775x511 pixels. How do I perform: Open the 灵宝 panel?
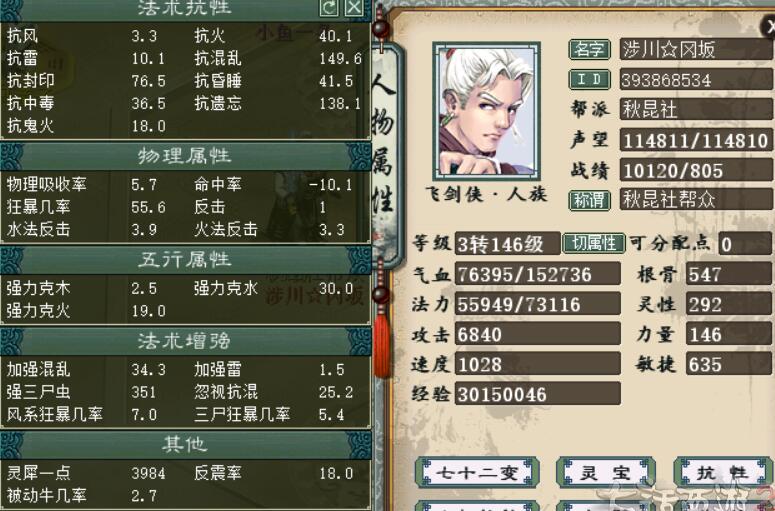pyautogui.click(x=605, y=473)
